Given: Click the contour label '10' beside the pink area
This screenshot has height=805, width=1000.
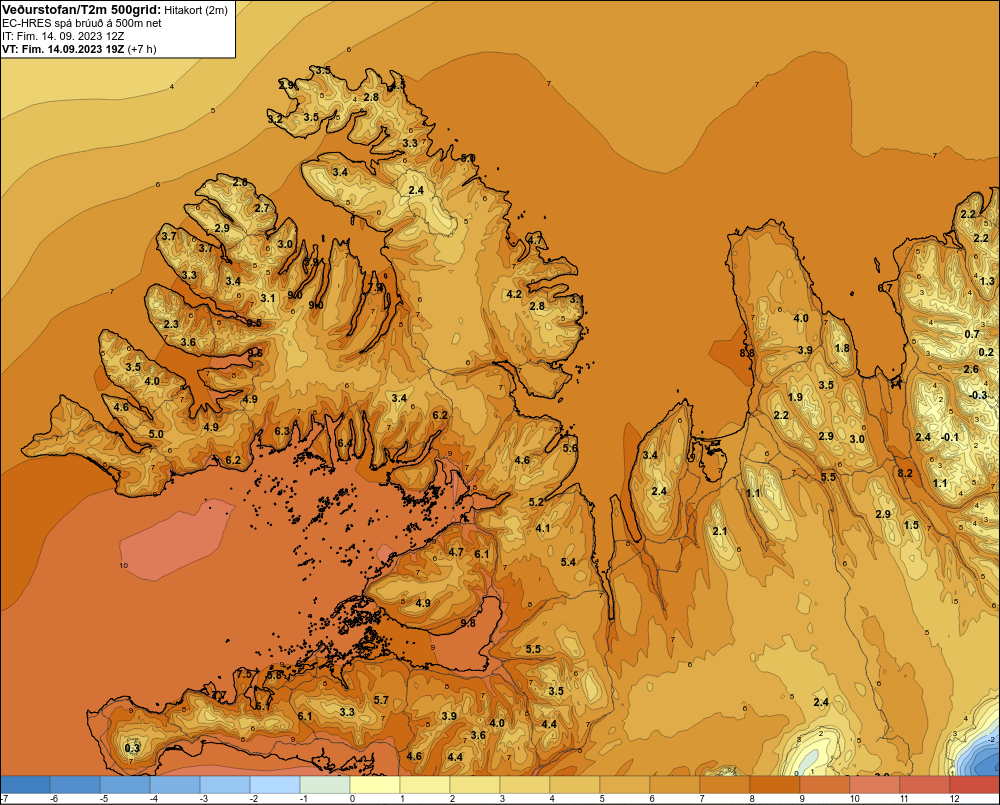Looking at the screenshot, I should (x=124, y=565).
